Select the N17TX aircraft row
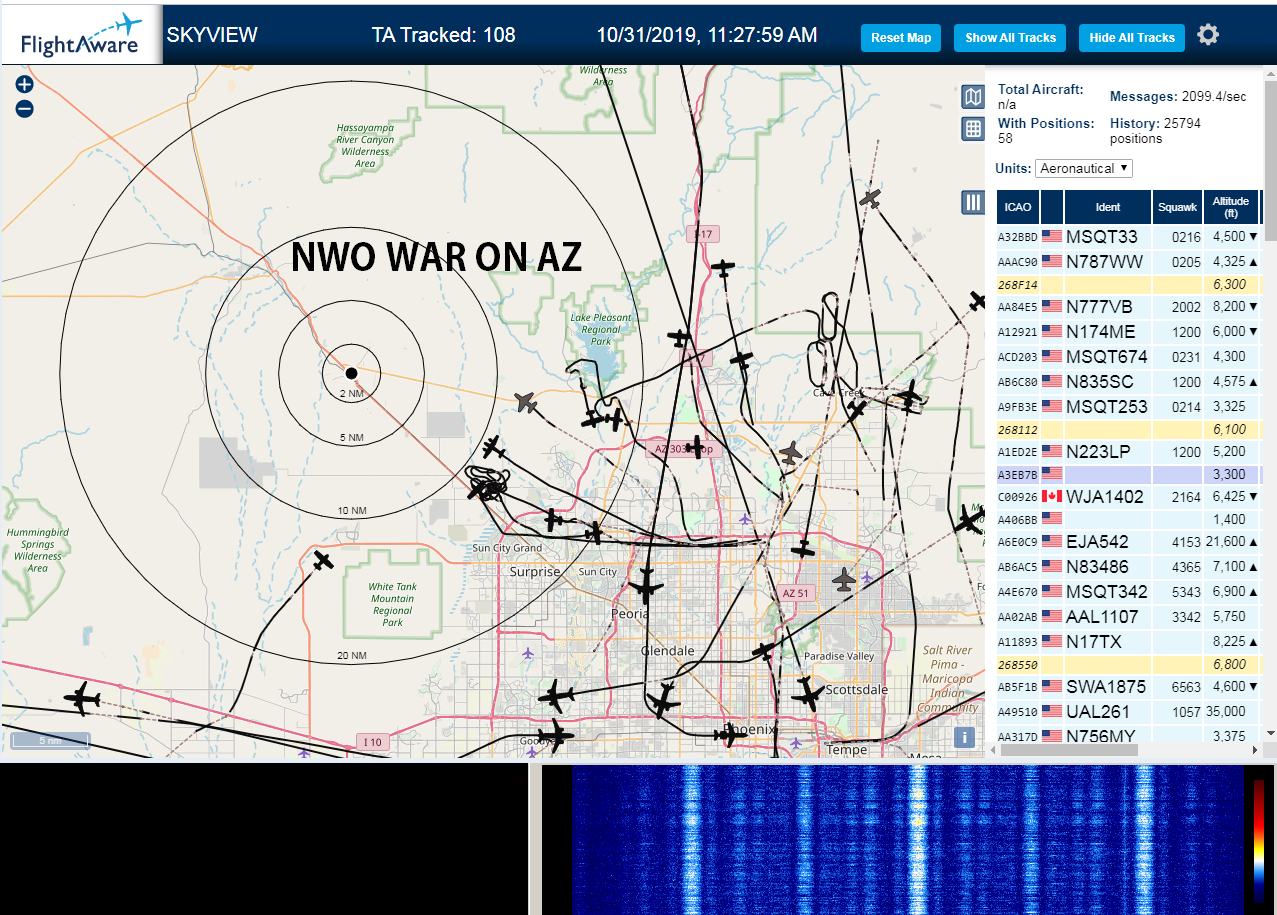 click(x=1129, y=642)
